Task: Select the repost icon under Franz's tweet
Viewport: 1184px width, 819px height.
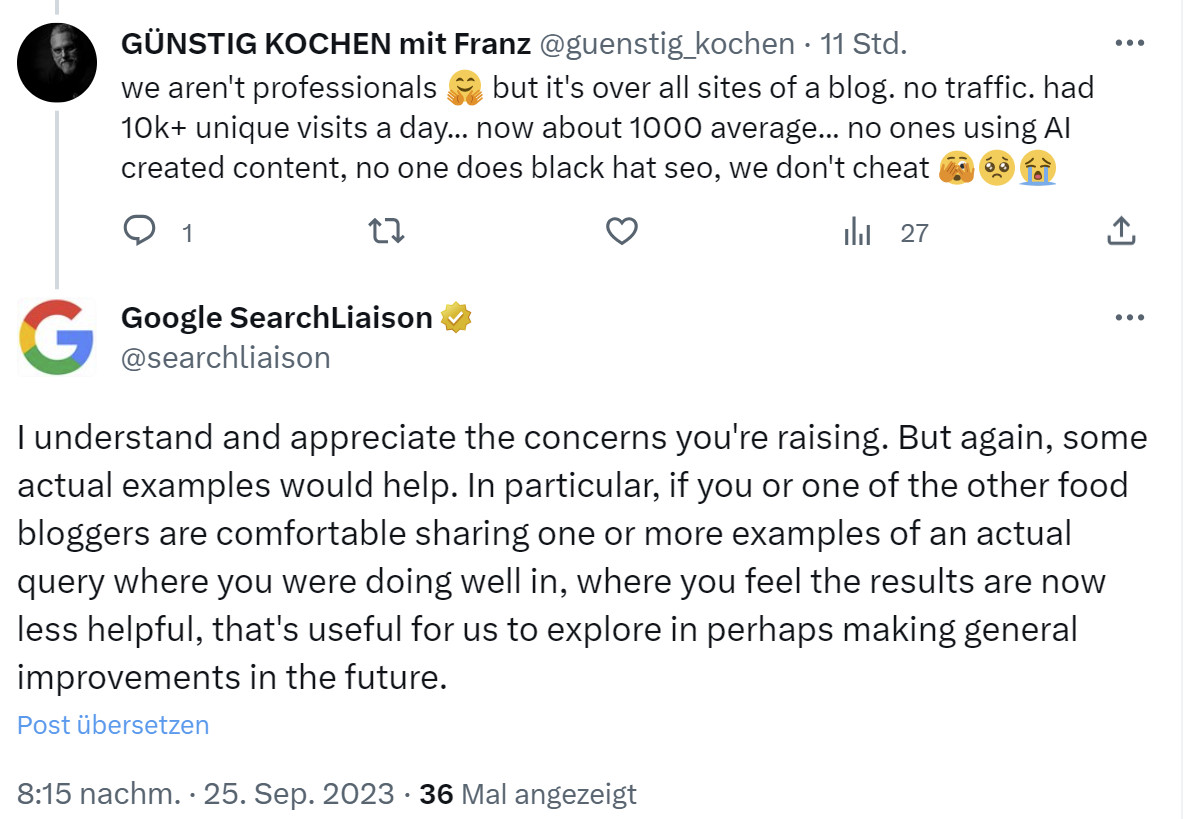Action: click(386, 231)
